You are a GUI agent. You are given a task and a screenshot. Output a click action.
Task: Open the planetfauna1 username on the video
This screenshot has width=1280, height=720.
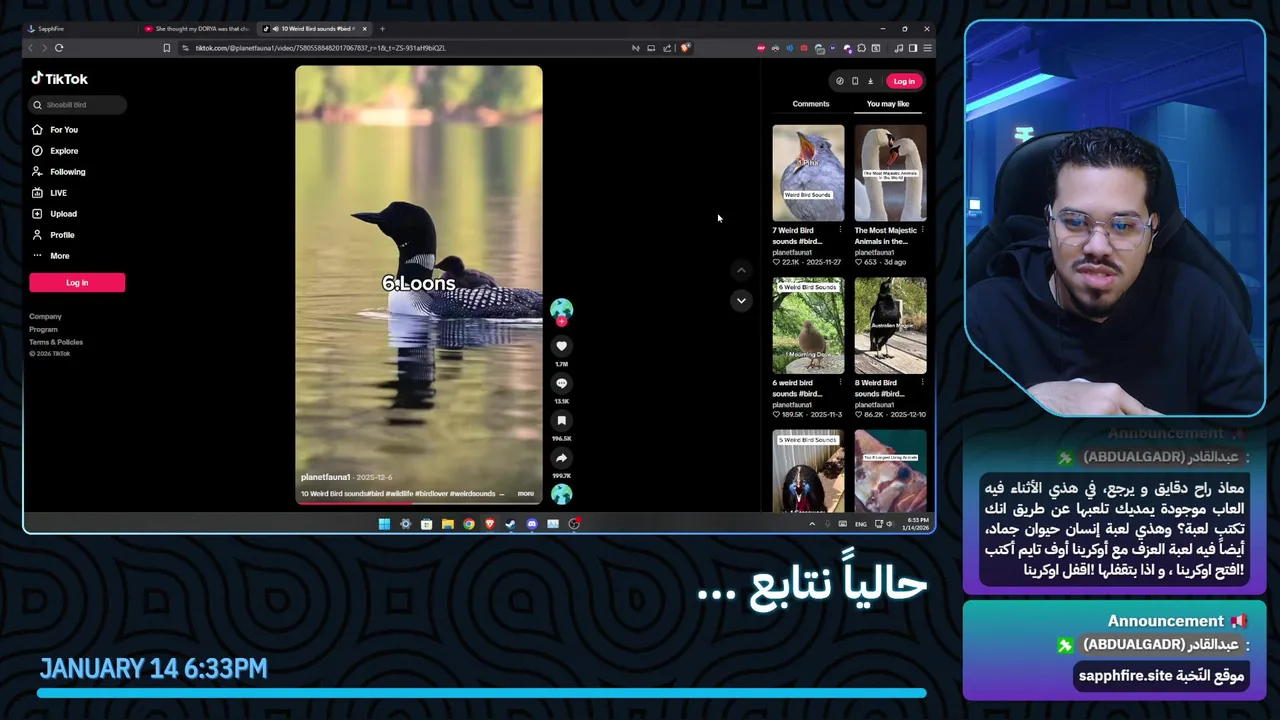[x=325, y=477]
